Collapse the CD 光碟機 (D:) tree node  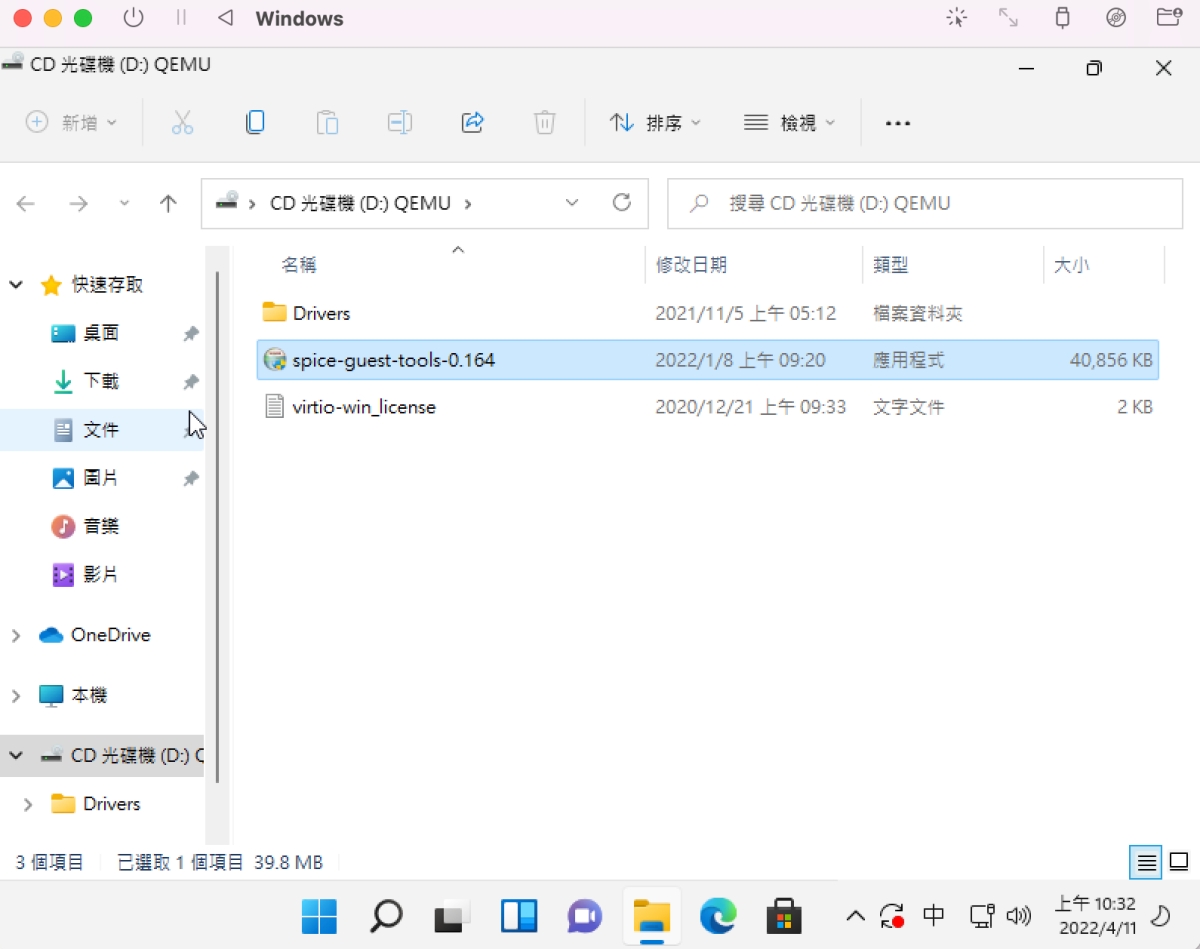pyautogui.click(x=16, y=756)
